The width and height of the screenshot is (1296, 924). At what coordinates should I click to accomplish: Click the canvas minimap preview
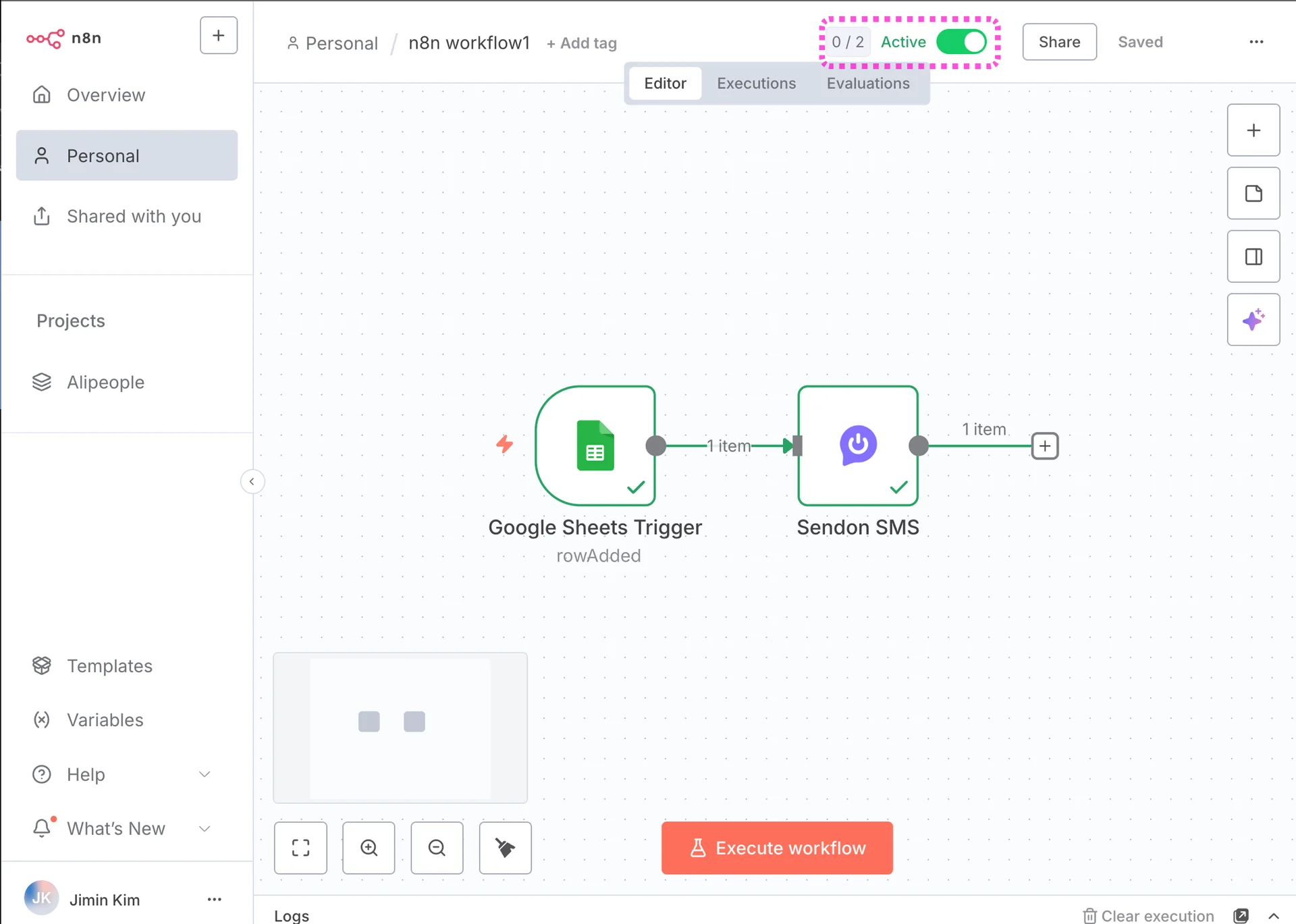coord(400,728)
